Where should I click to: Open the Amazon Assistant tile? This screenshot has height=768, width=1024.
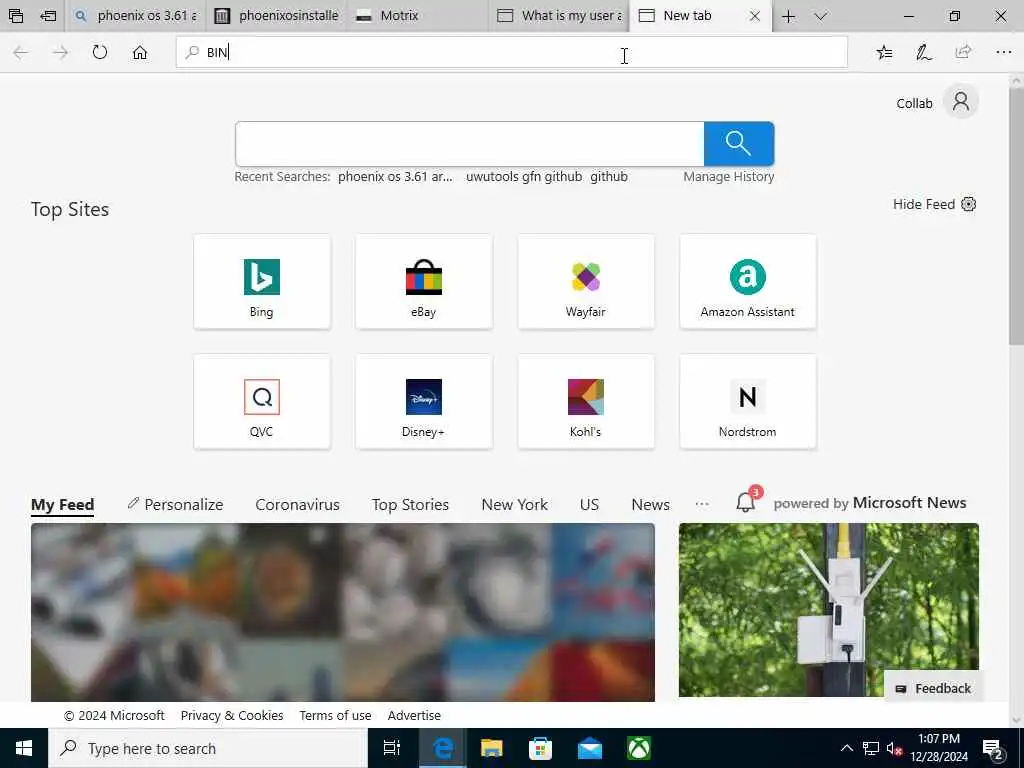(x=748, y=281)
